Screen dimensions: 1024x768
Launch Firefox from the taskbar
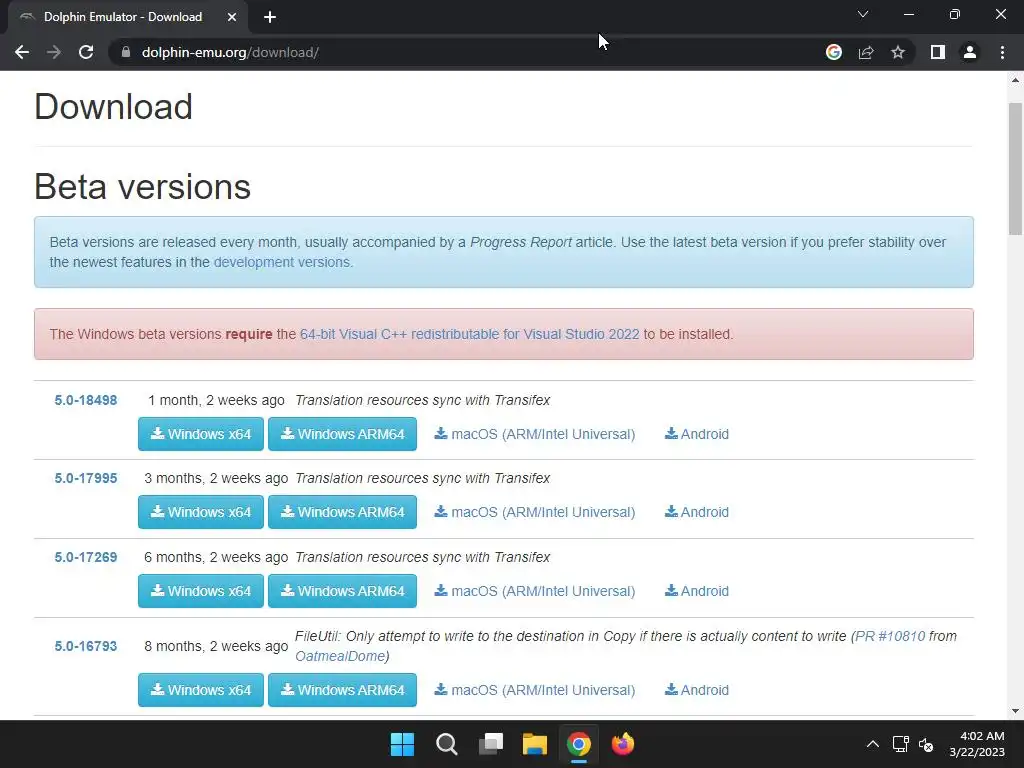pyautogui.click(x=623, y=744)
